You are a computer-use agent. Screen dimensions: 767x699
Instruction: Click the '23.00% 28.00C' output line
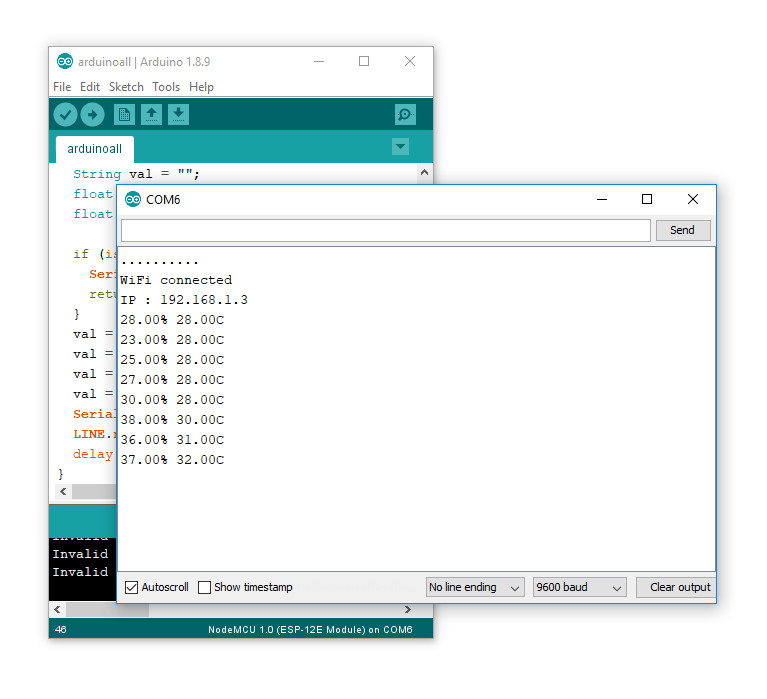(172, 340)
